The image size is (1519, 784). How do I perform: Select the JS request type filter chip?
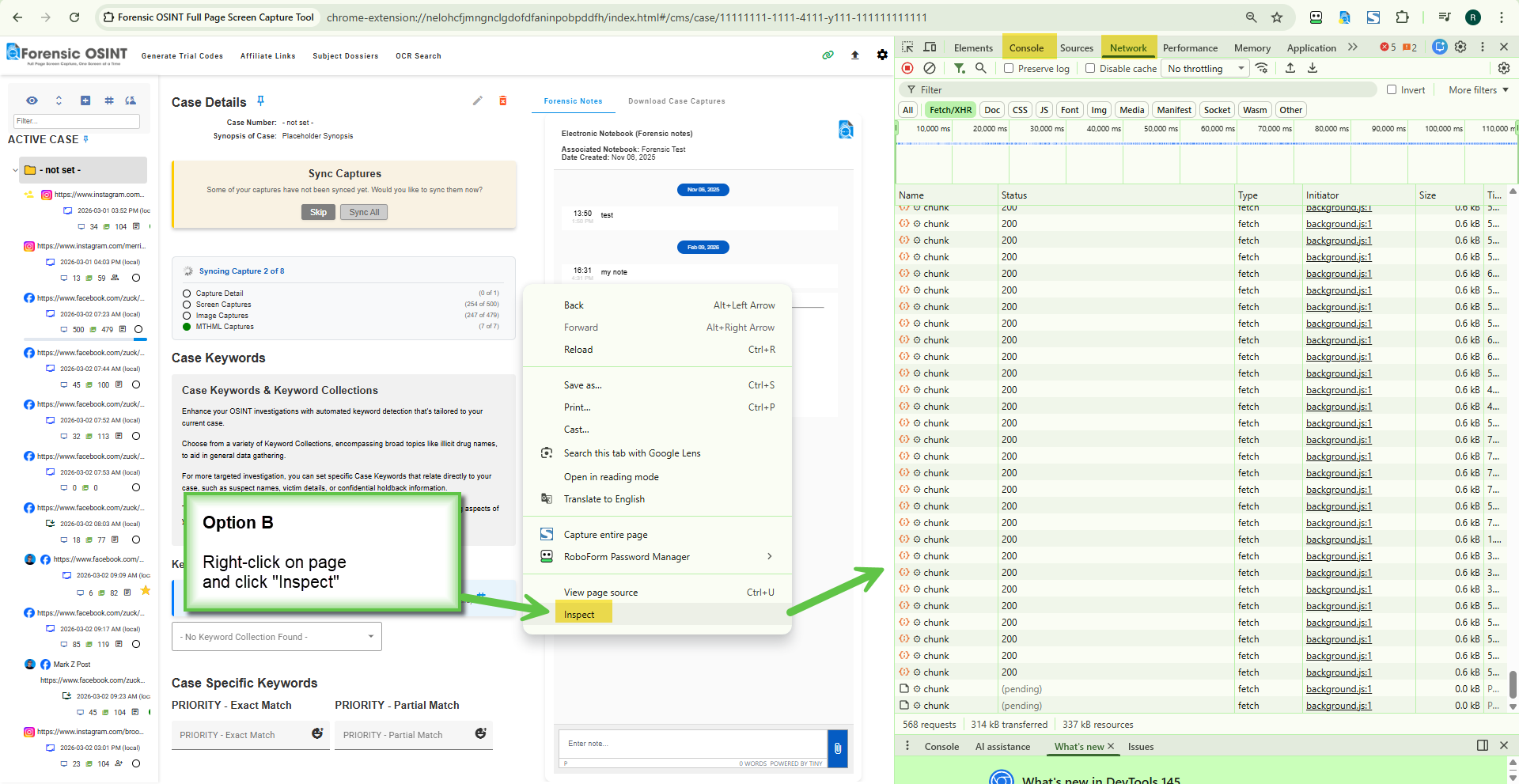pyautogui.click(x=1044, y=110)
